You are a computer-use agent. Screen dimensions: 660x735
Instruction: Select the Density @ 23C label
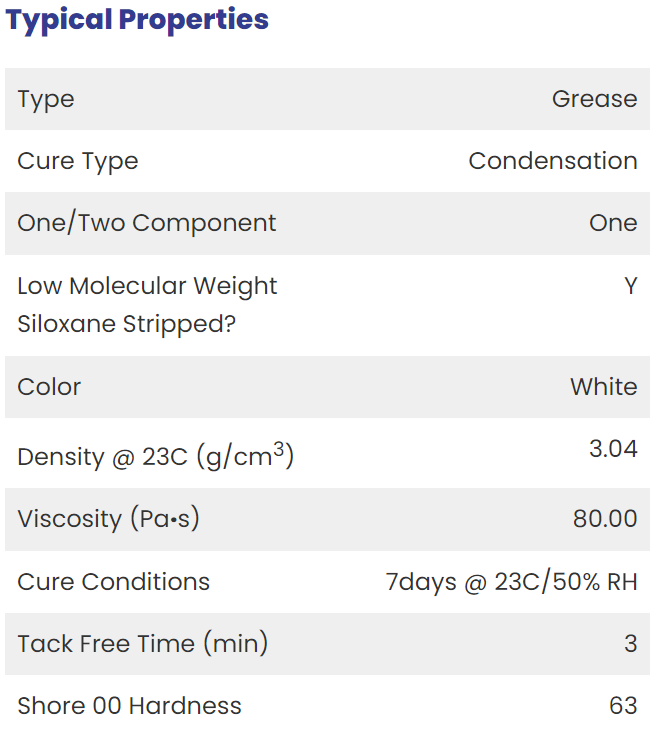(x=156, y=456)
